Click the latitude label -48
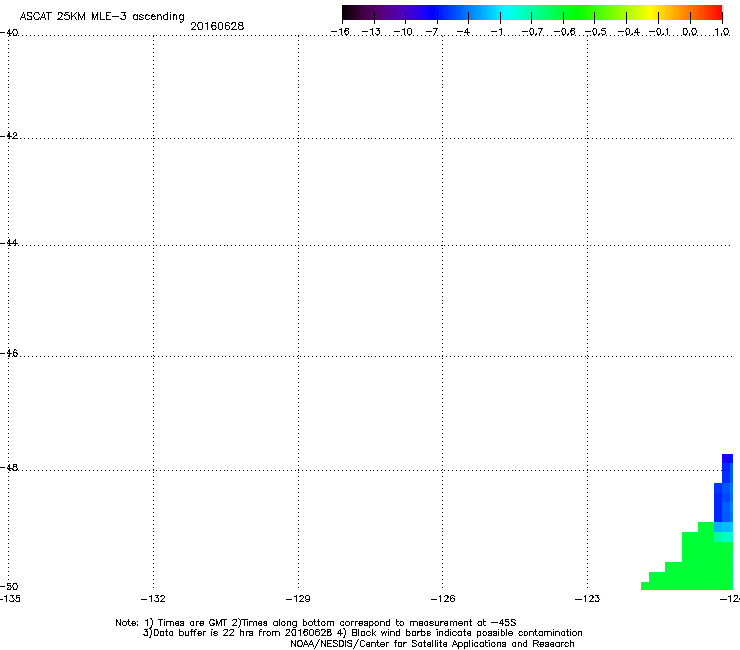 point(9,467)
